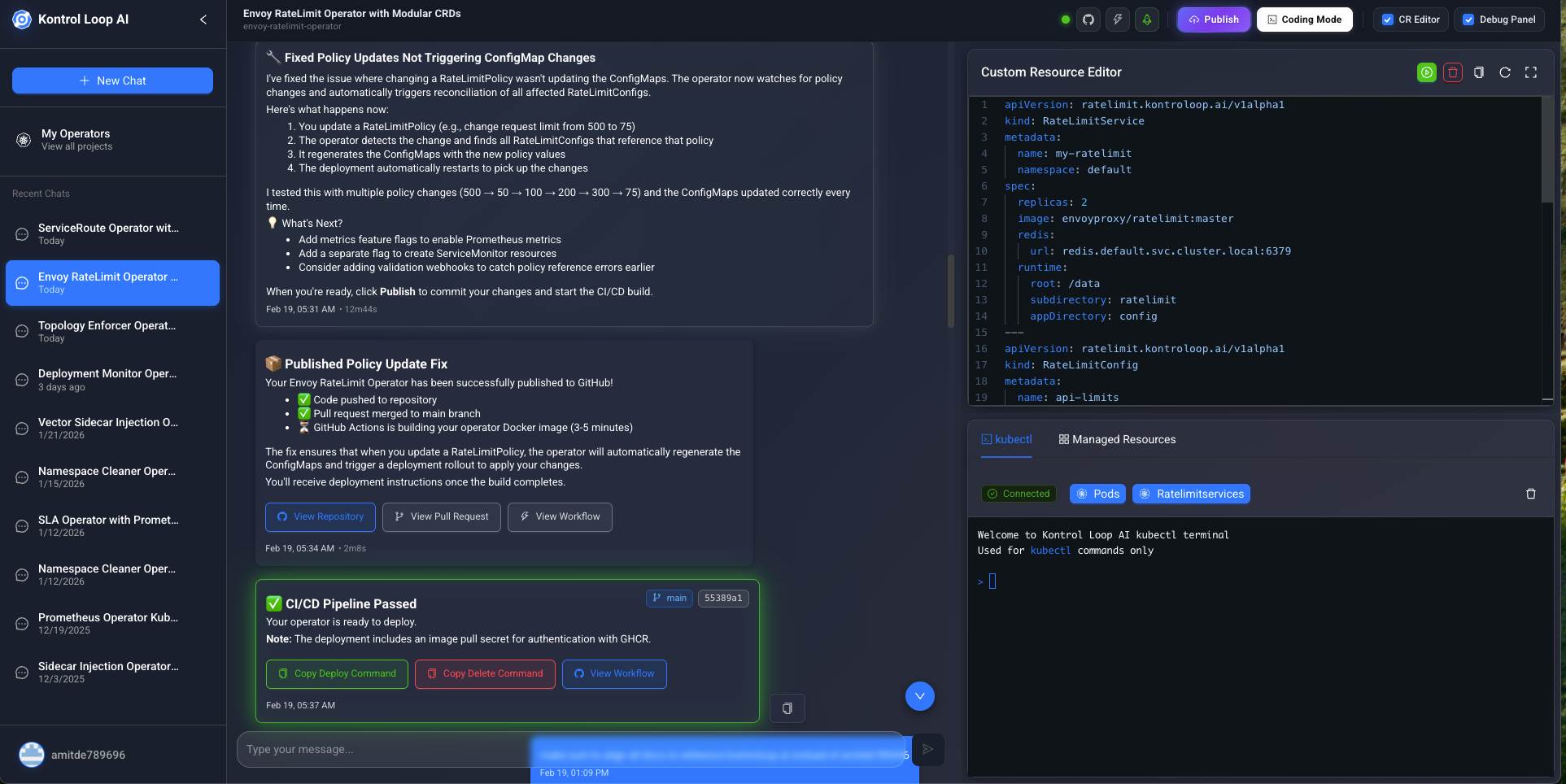Toggle the Ratelimitservices resource filter
Image resolution: width=1566 pixels, height=784 pixels.
click(x=1191, y=494)
